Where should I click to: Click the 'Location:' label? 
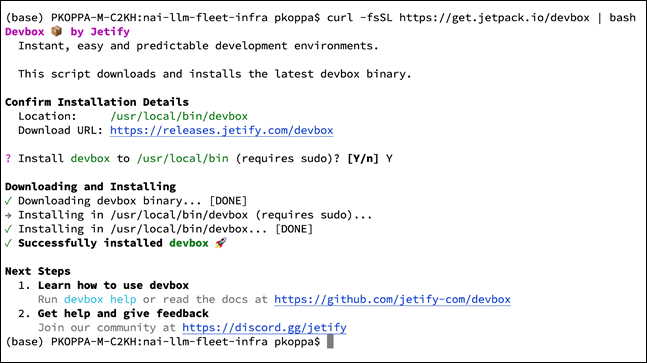click(47, 116)
